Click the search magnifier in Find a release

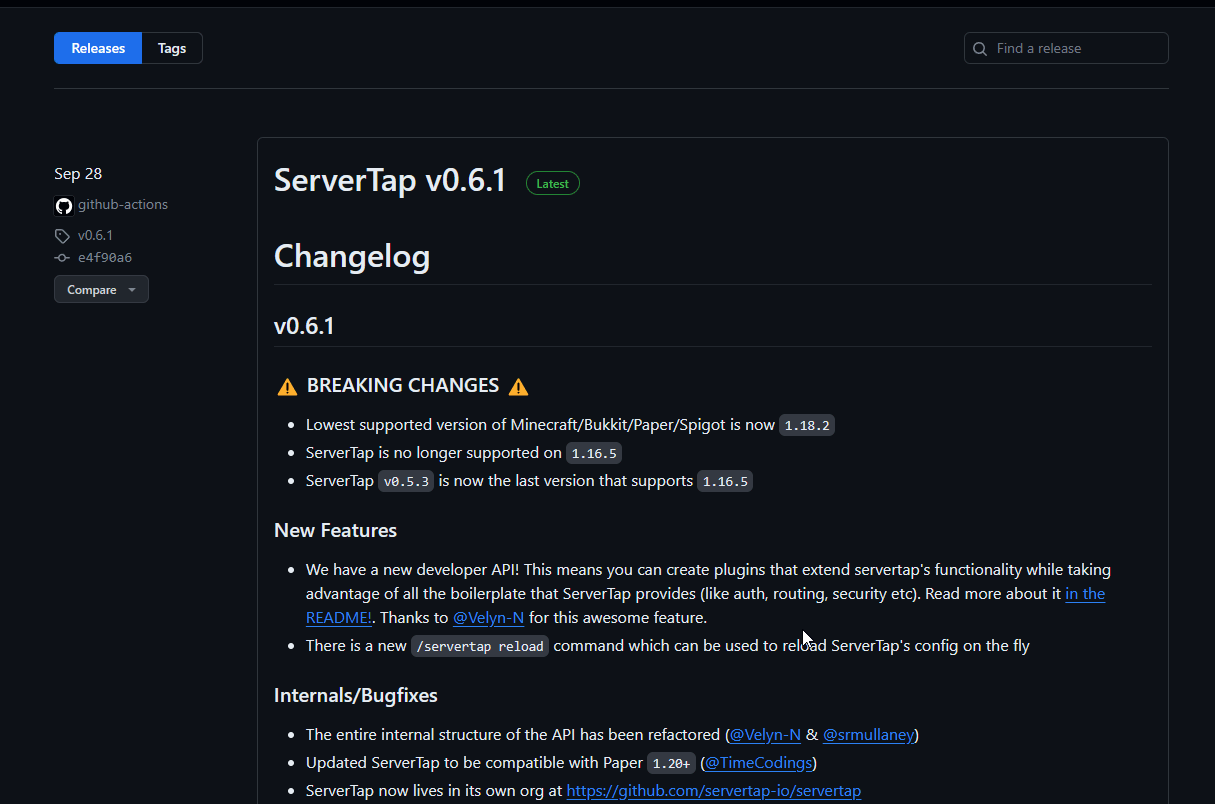pyautogui.click(x=979, y=48)
